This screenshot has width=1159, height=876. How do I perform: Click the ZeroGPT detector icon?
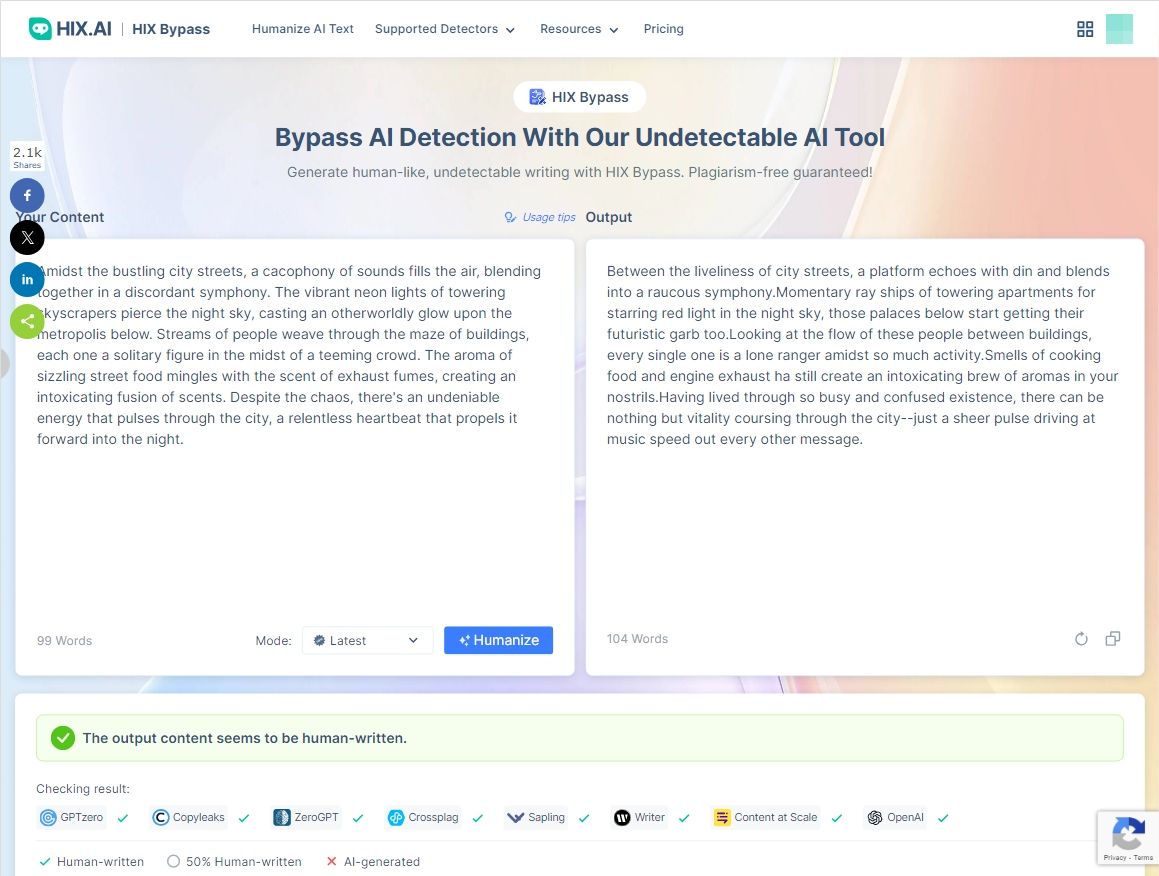point(282,818)
